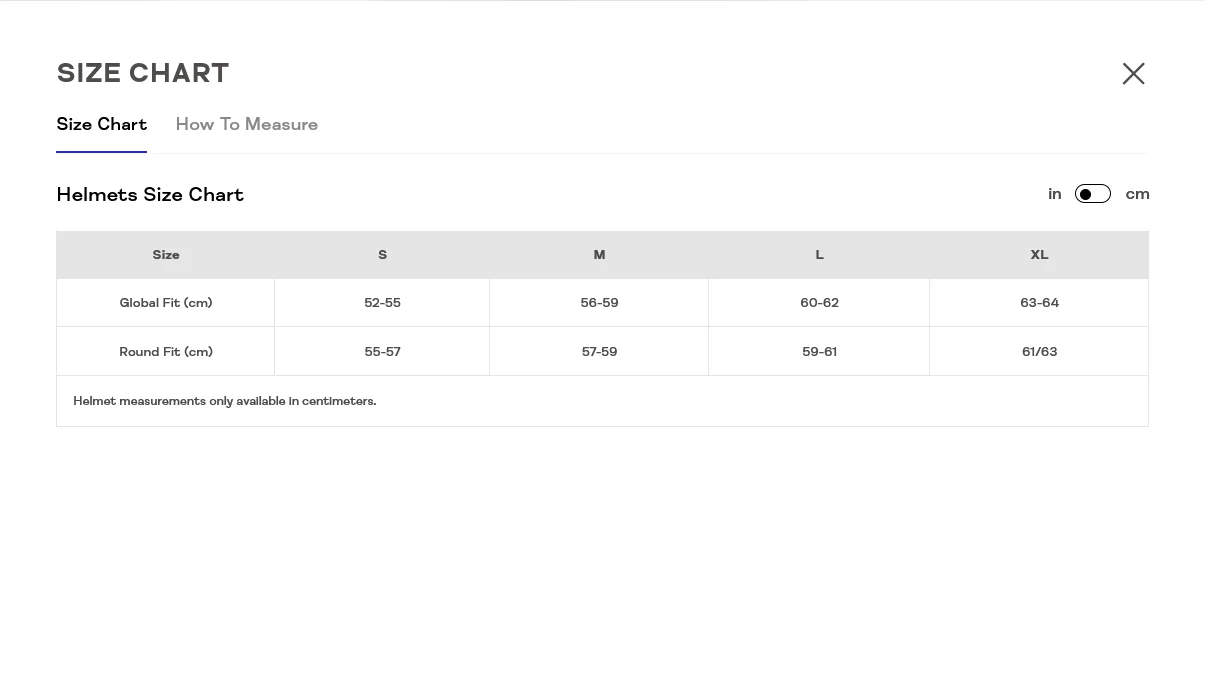Click the 56-59 Global Fit cell
Viewport: 1205px width, 695px height.
point(599,303)
